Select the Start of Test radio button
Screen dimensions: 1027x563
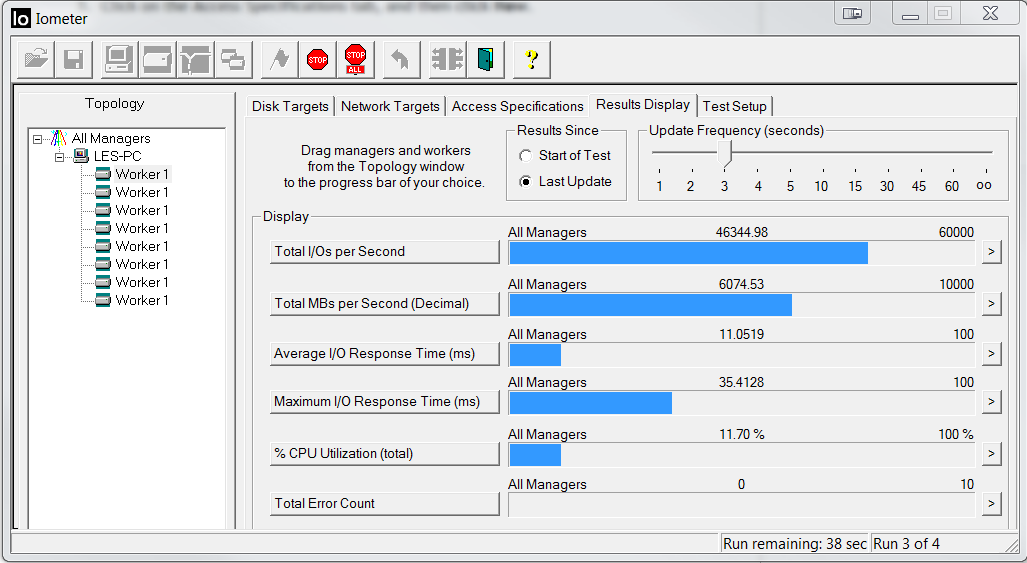[526, 156]
